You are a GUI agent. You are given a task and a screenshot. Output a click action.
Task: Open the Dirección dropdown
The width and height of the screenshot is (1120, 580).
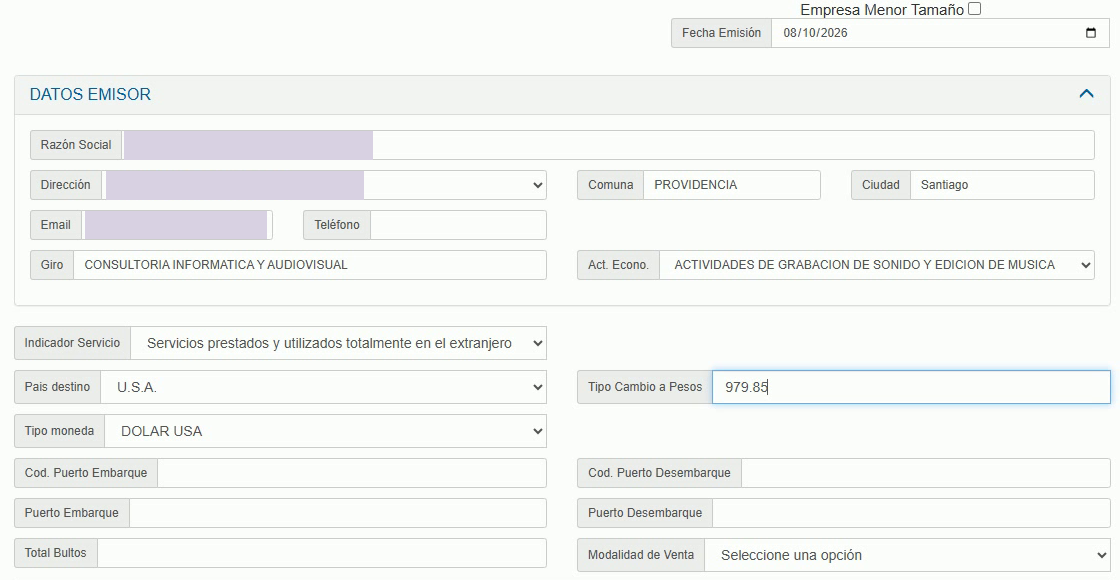coord(324,185)
